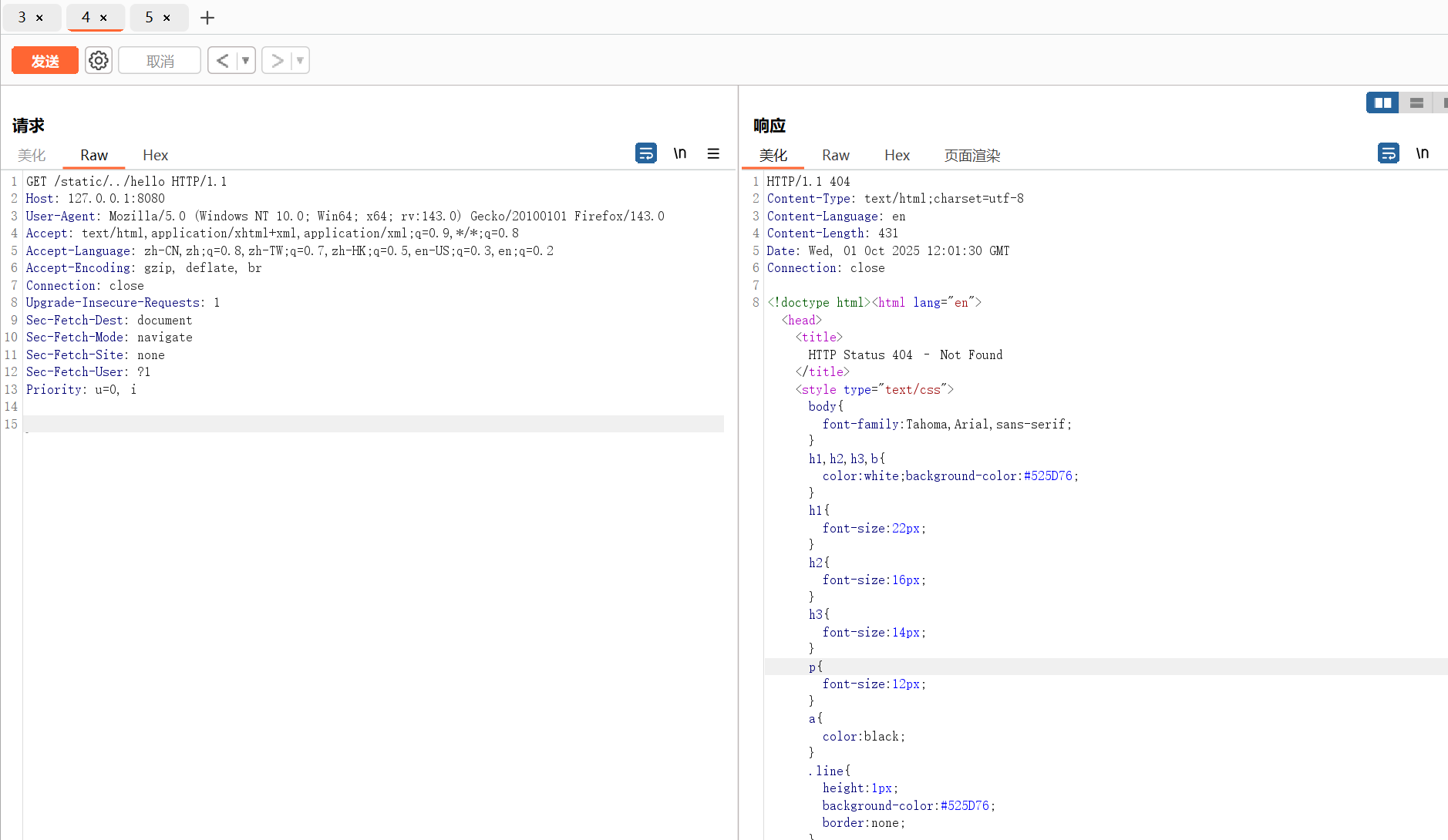Go back to previous request in history
Screen dimensions: 1448x840
pos(222,60)
